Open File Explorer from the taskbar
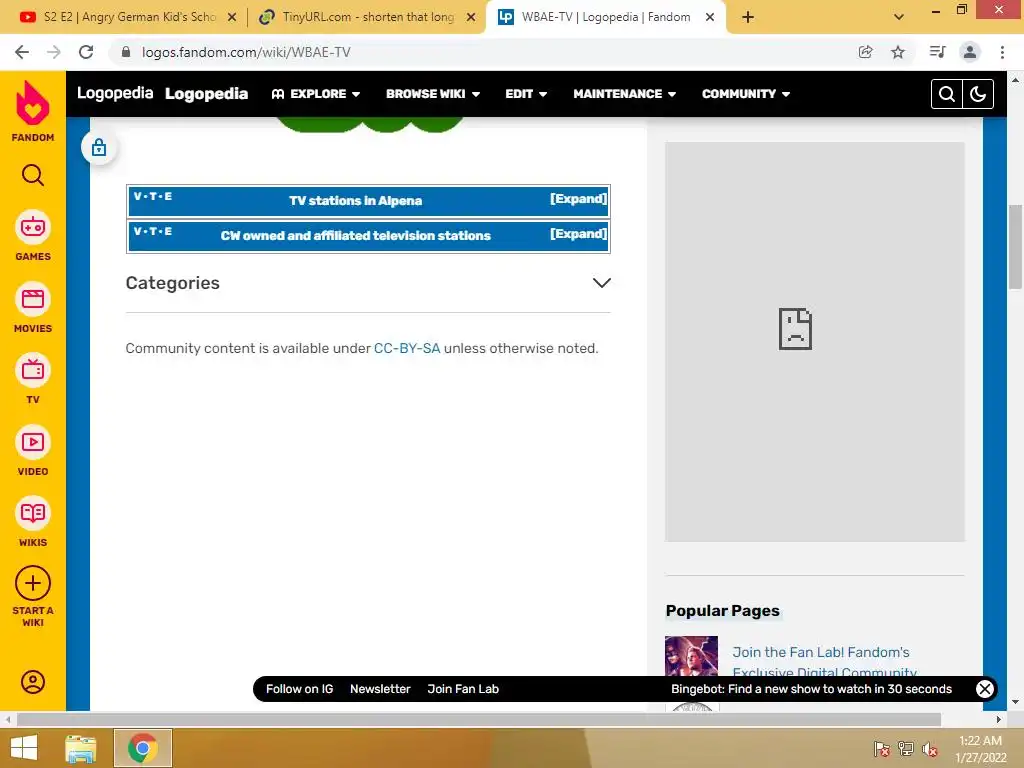The height and width of the screenshot is (768, 1024). click(81, 748)
